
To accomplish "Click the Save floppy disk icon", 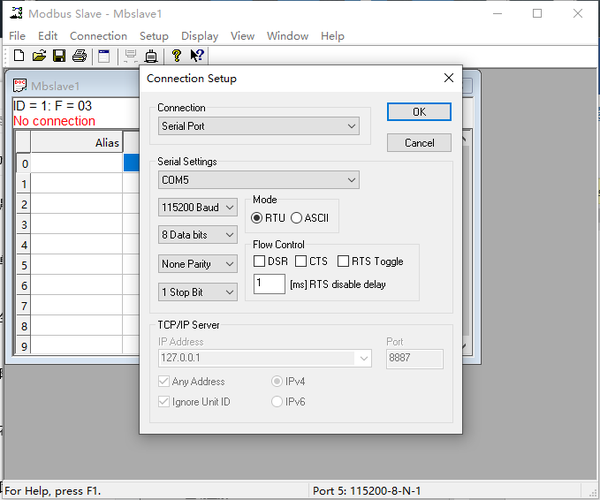I will [59, 56].
